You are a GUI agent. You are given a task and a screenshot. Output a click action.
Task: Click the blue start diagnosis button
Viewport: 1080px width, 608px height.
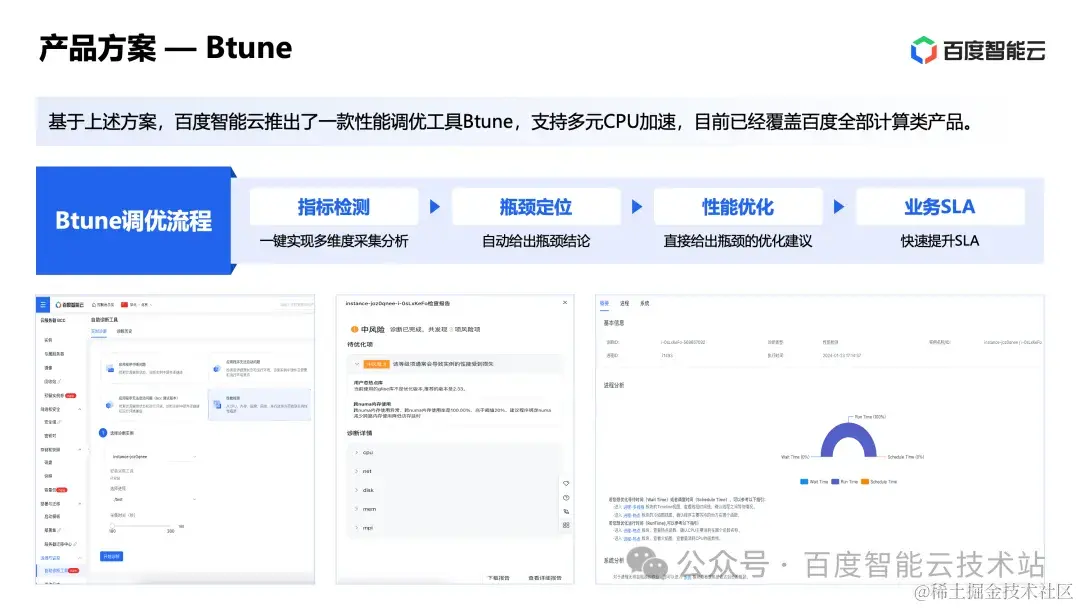tap(111, 556)
